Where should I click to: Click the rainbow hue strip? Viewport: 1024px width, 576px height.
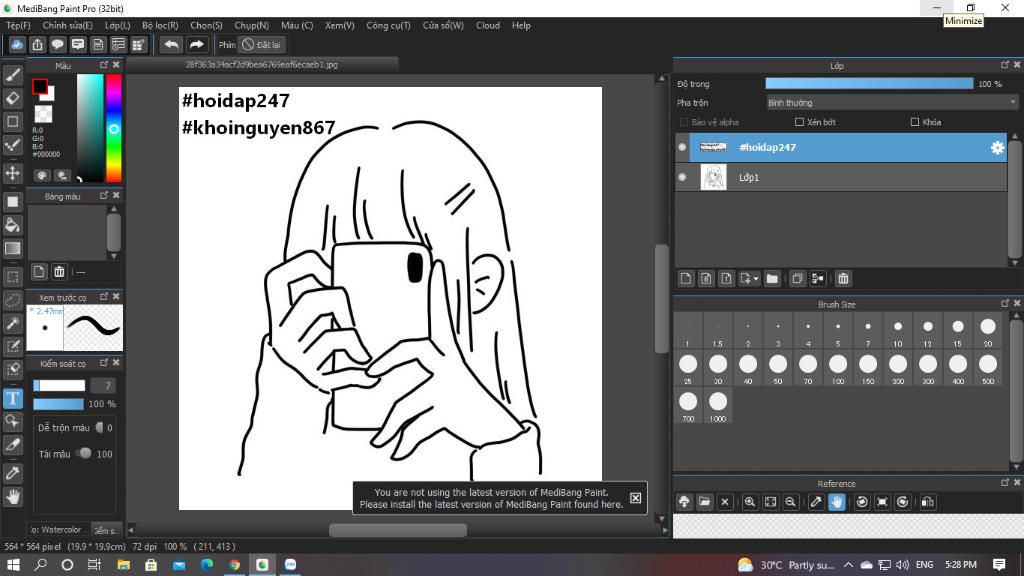pyautogui.click(x=114, y=128)
